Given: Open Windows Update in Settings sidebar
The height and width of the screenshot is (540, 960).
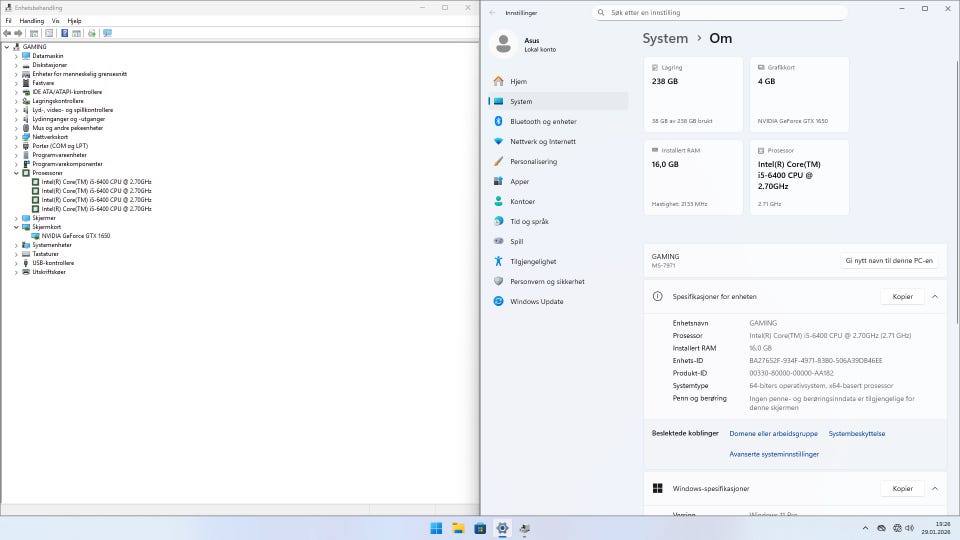Looking at the screenshot, I should pos(558,301).
